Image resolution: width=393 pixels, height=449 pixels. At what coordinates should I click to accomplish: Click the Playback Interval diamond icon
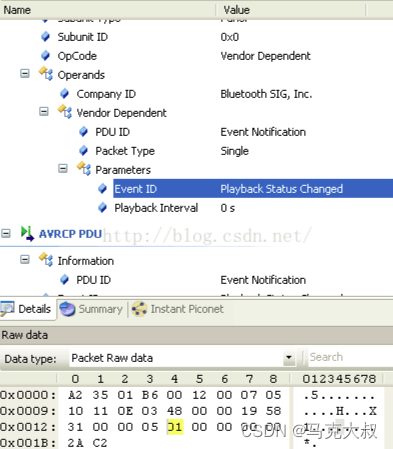click(102, 208)
